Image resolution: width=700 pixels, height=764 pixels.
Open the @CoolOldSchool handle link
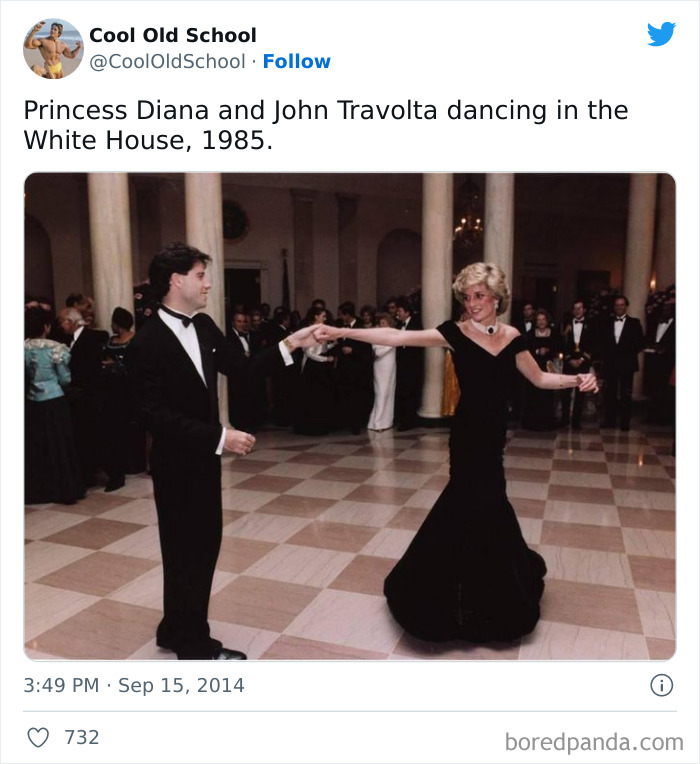pos(167,62)
